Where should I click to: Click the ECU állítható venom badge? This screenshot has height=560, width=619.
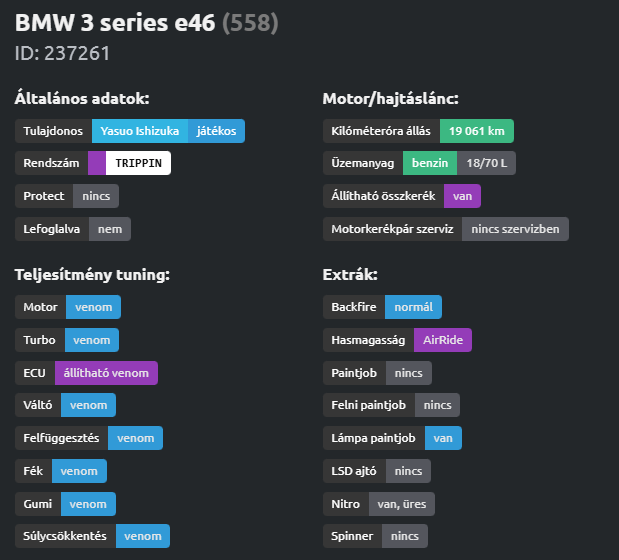coord(106,373)
